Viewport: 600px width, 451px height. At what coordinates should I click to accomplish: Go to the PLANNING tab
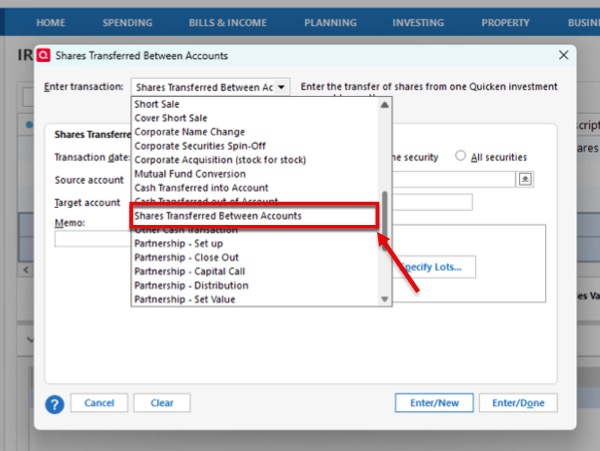click(x=330, y=23)
